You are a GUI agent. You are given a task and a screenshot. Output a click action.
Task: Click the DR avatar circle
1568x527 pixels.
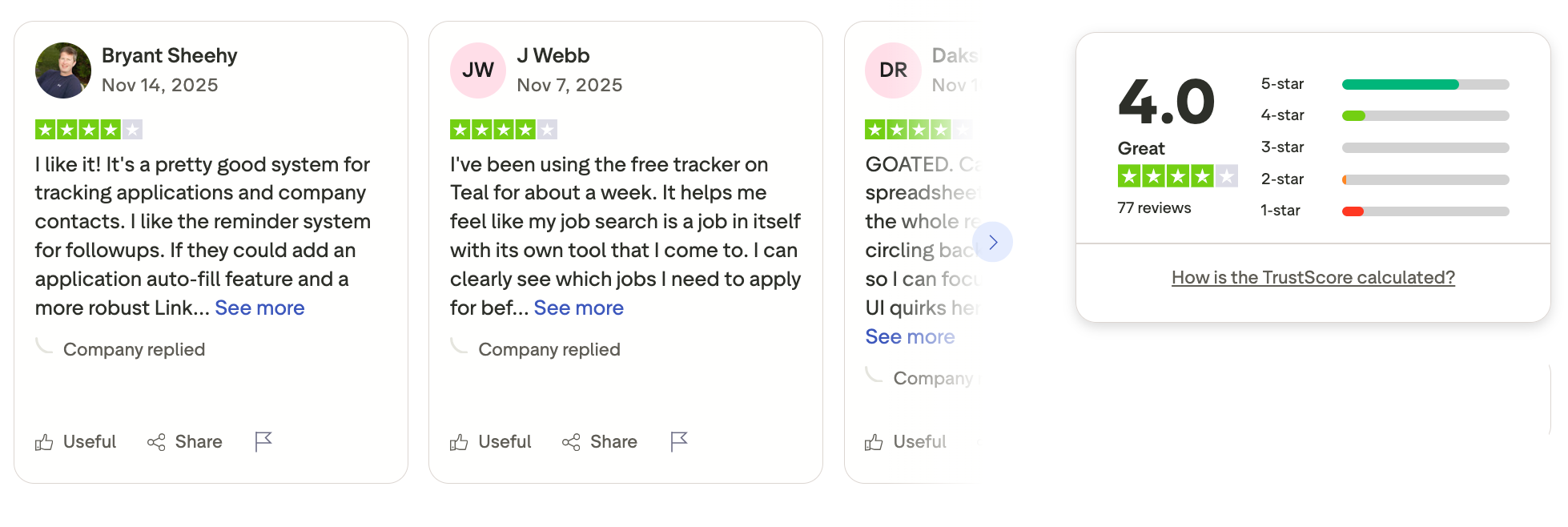click(893, 70)
